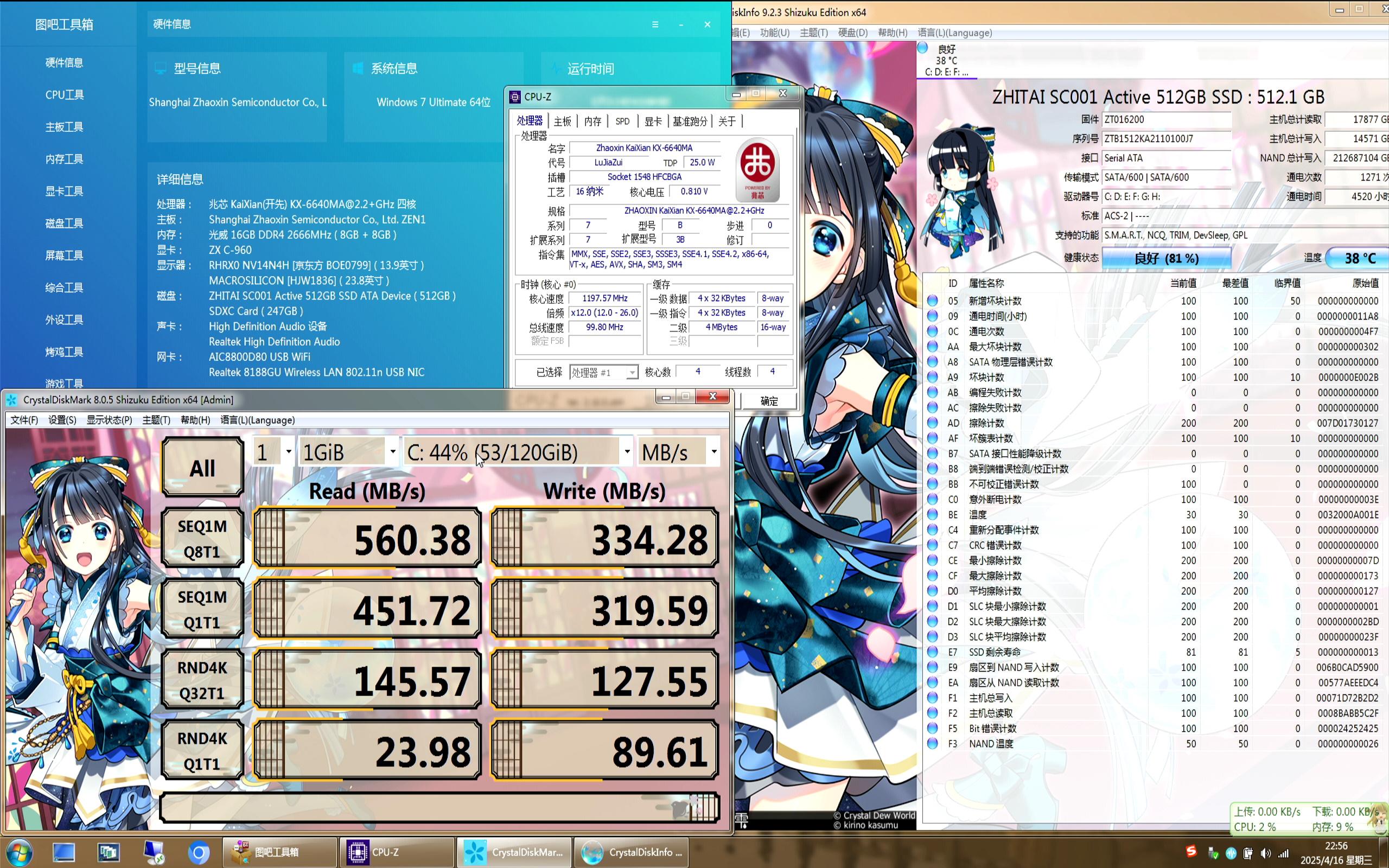Screen dimensions: 1389x868
Task: Click the 确定 button in CPU-Z
Action: click(768, 401)
